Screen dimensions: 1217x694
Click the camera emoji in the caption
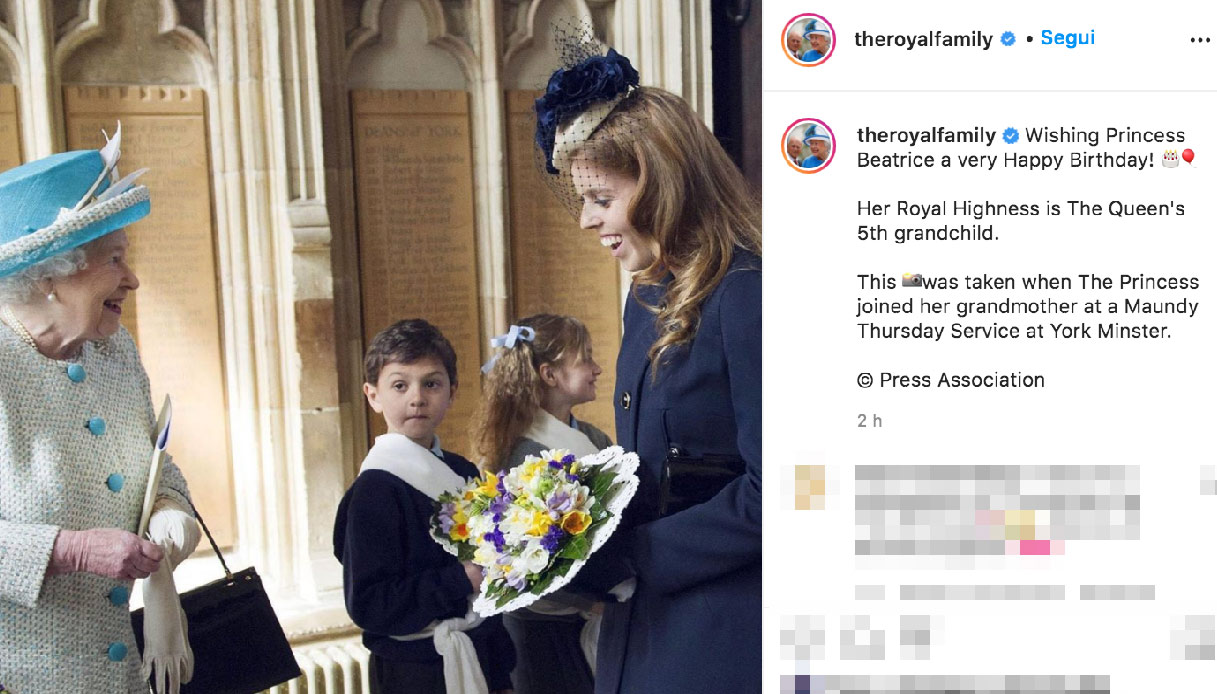pos(910,282)
